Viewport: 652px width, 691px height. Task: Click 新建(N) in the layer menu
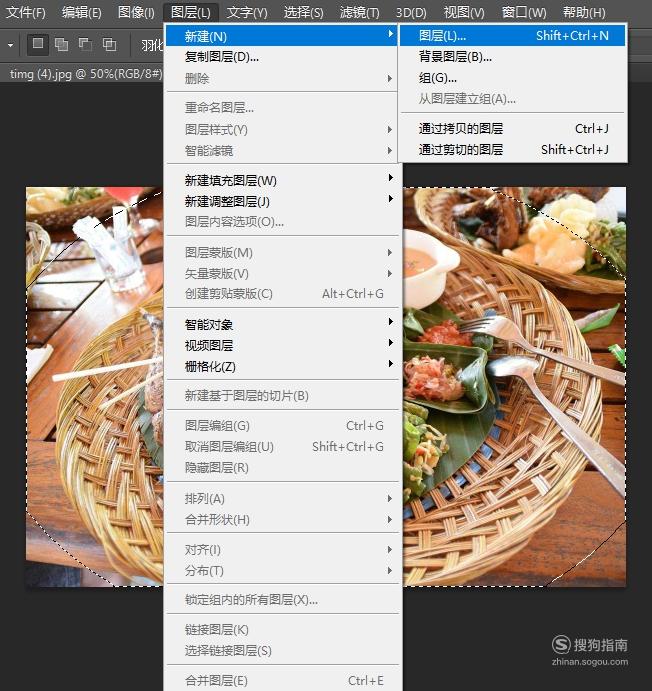pyautogui.click(x=282, y=36)
